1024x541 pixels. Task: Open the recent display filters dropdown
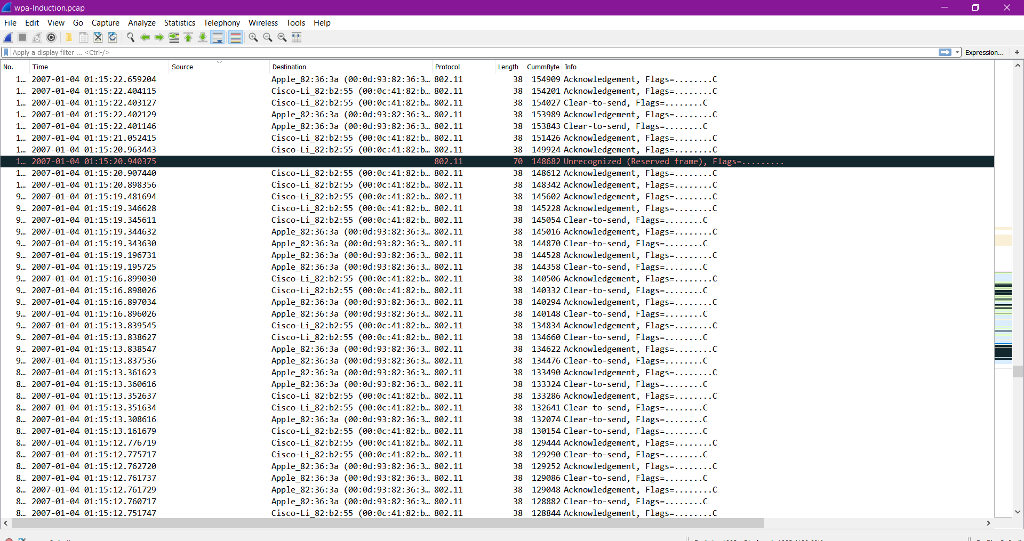coord(957,52)
